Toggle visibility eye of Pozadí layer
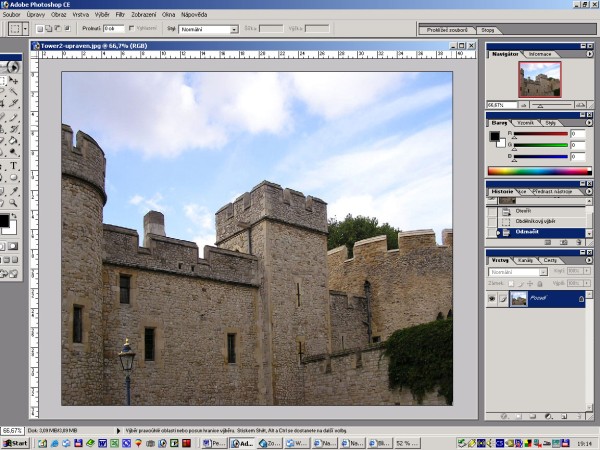 coord(492,299)
